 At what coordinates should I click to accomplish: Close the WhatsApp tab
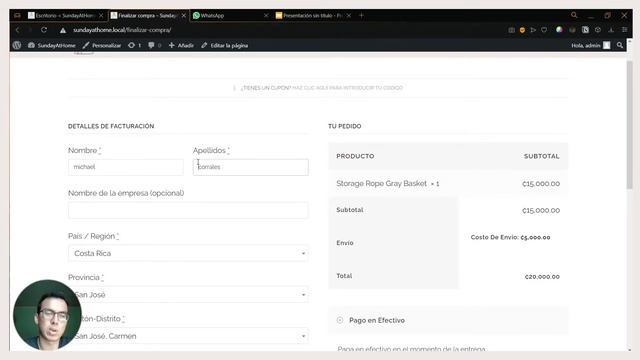coord(266,16)
